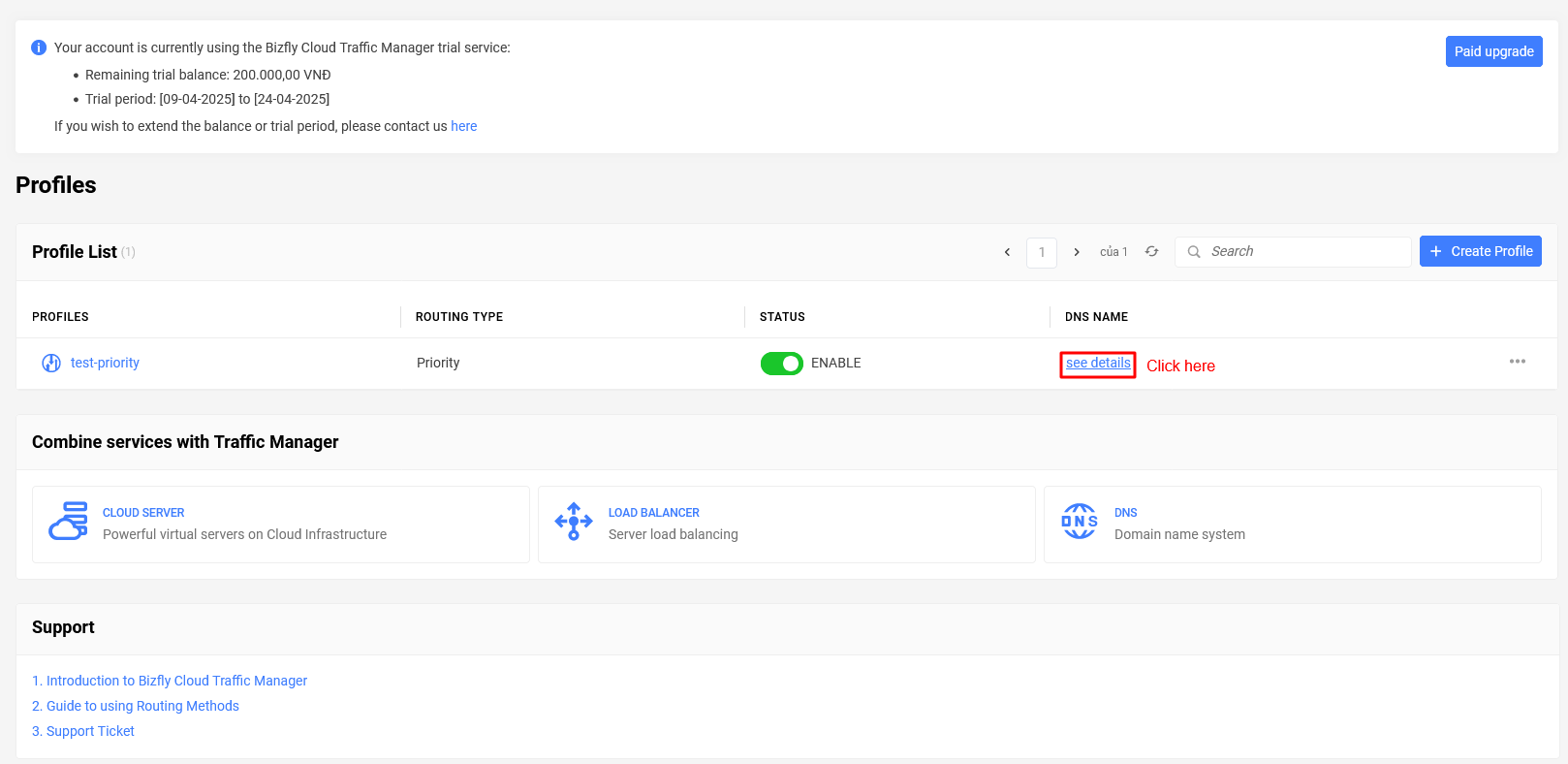This screenshot has width=1568, height=764.
Task: Click the Load Balancer icon
Action: click(574, 521)
